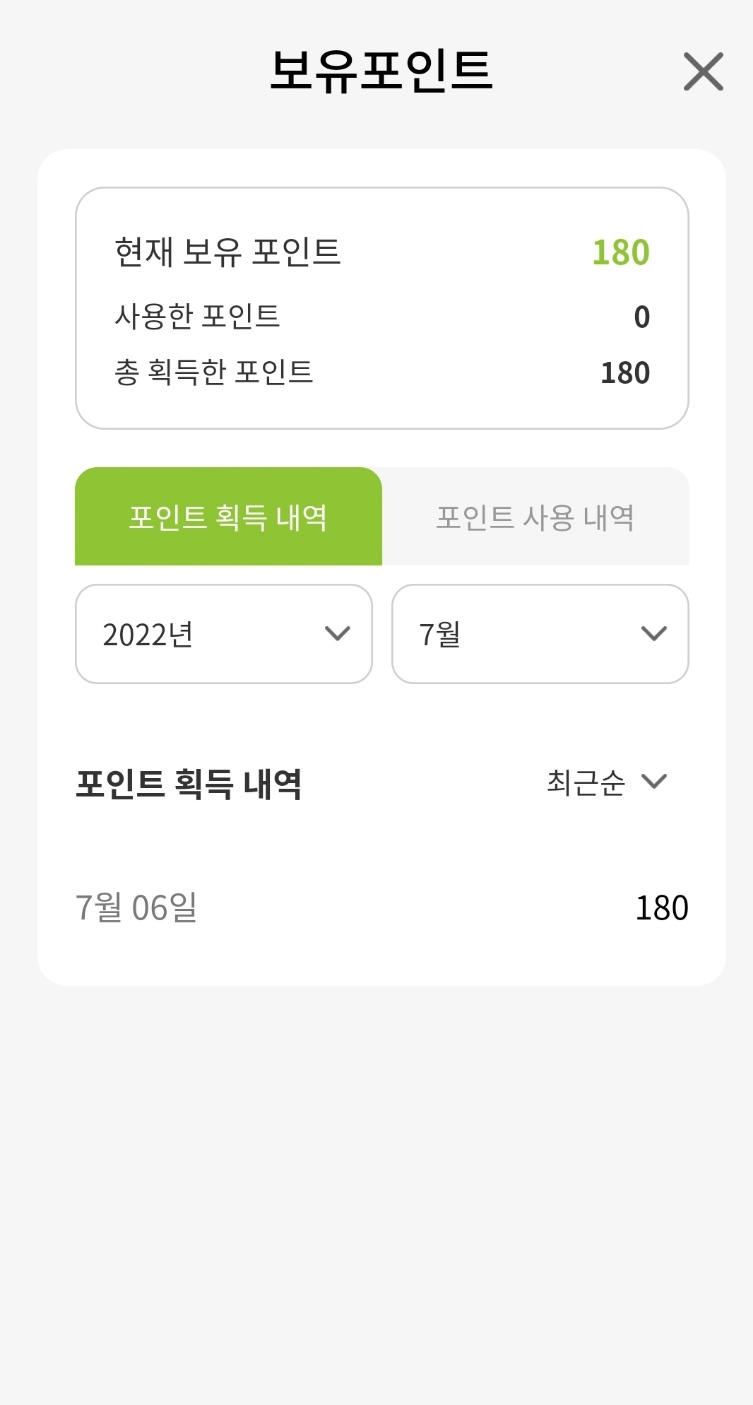Click the chevron arrow in the 7월 box

coord(654,633)
